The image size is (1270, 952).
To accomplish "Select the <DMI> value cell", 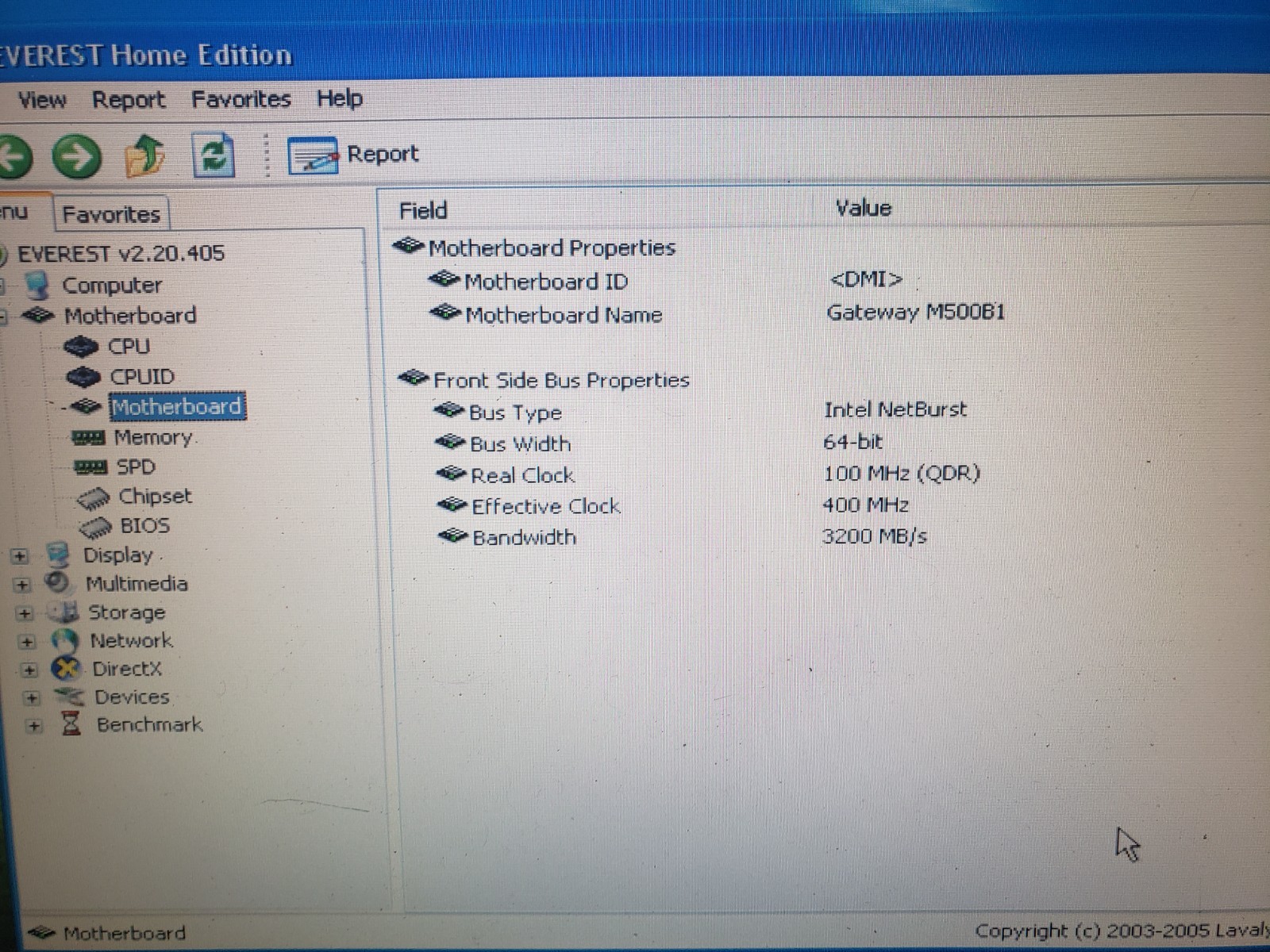I will coord(865,279).
